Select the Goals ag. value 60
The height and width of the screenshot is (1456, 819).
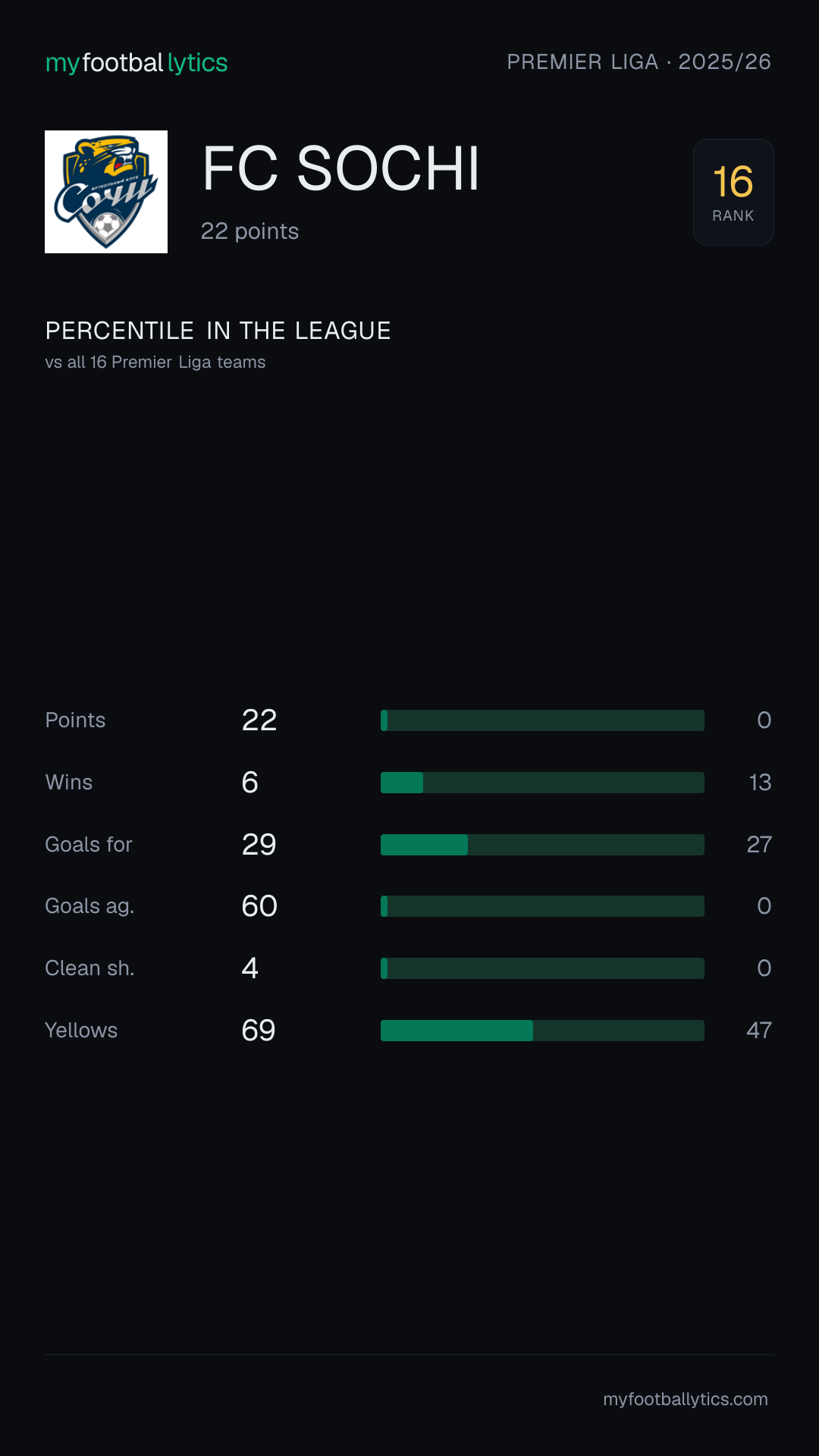(x=259, y=906)
